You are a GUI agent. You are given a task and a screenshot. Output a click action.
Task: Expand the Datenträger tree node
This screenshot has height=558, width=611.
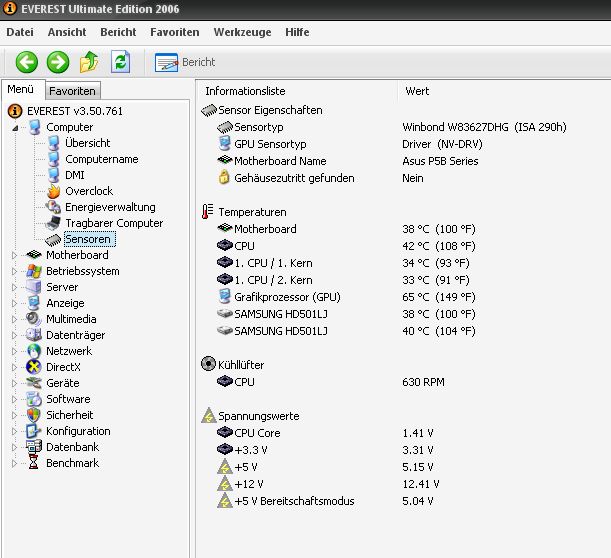pos(14,335)
